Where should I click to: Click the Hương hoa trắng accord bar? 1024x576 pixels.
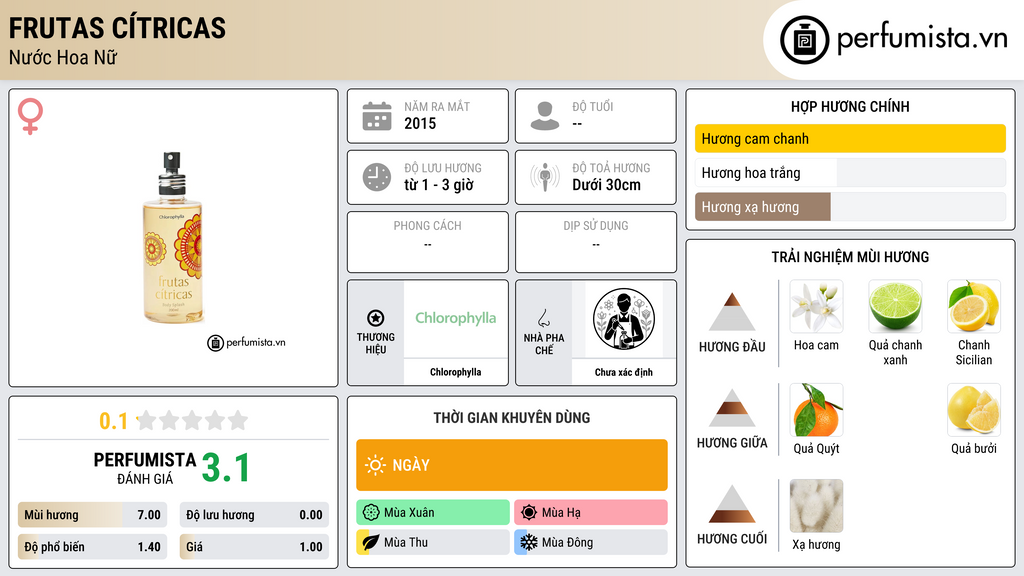[x=850, y=173]
